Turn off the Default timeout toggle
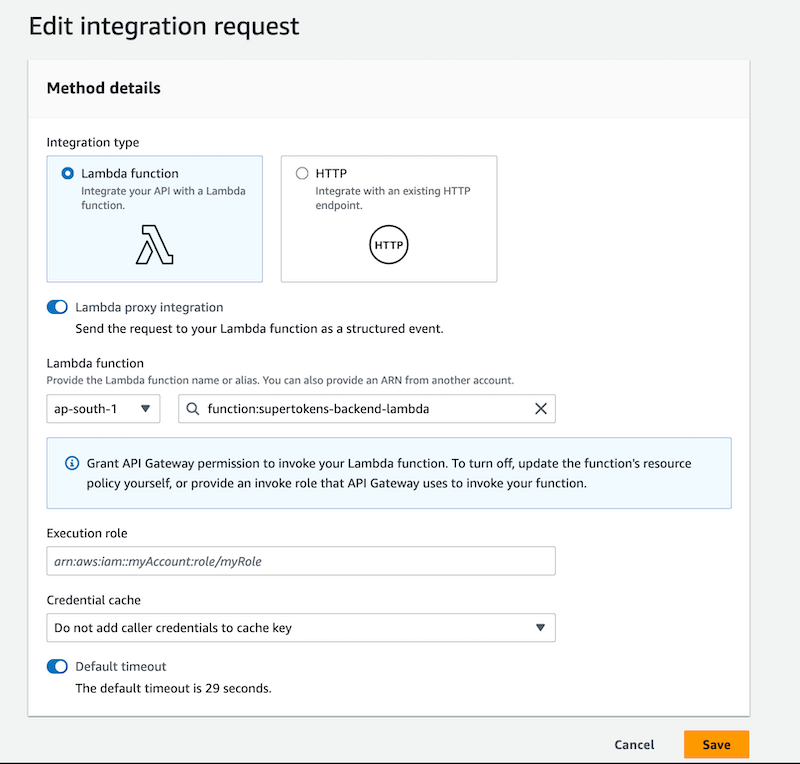The width and height of the screenshot is (800, 764). [57, 666]
